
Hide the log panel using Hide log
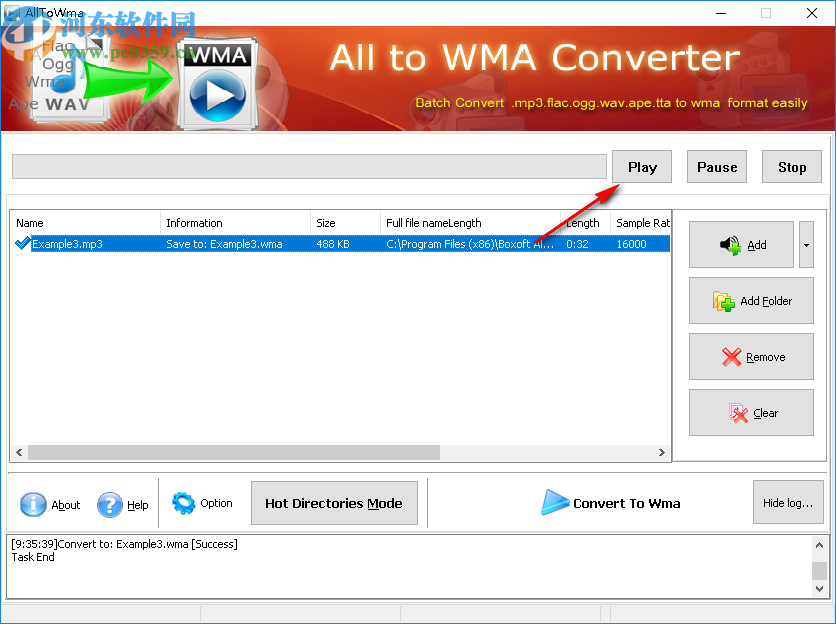[788, 502]
